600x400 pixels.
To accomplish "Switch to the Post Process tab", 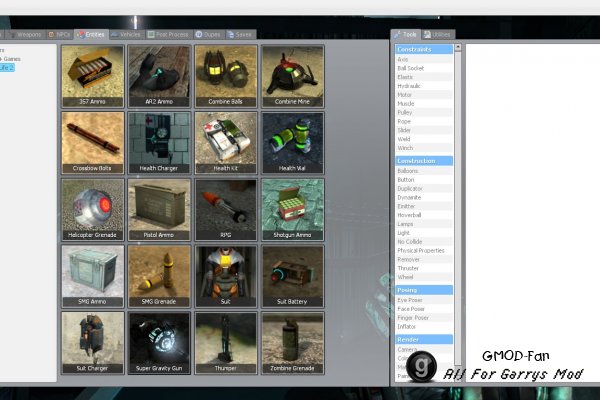I will pyautogui.click(x=168, y=34).
